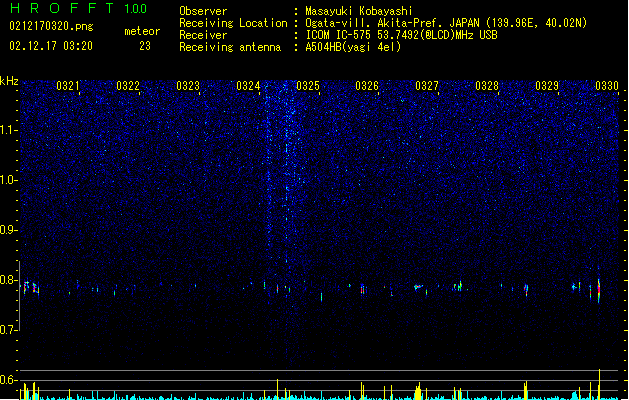This screenshot has height=400, width=629.
Task: Click the 1.0 kHz axis label
Action: (x=8, y=180)
